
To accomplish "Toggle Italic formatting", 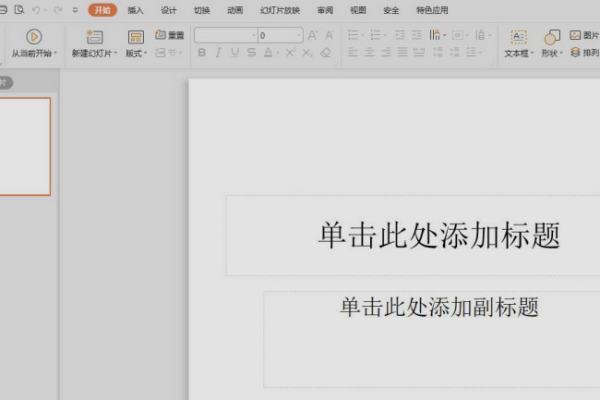I will click(x=218, y=53).
